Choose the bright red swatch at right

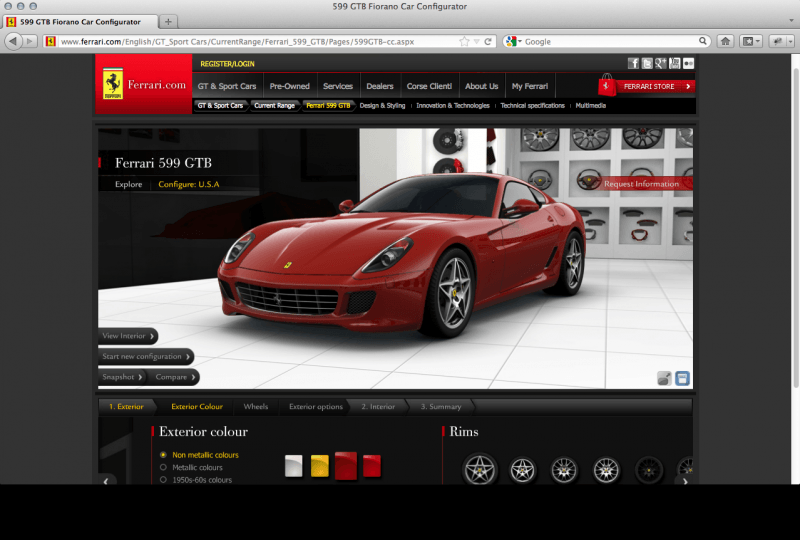(x=371, y=466)
